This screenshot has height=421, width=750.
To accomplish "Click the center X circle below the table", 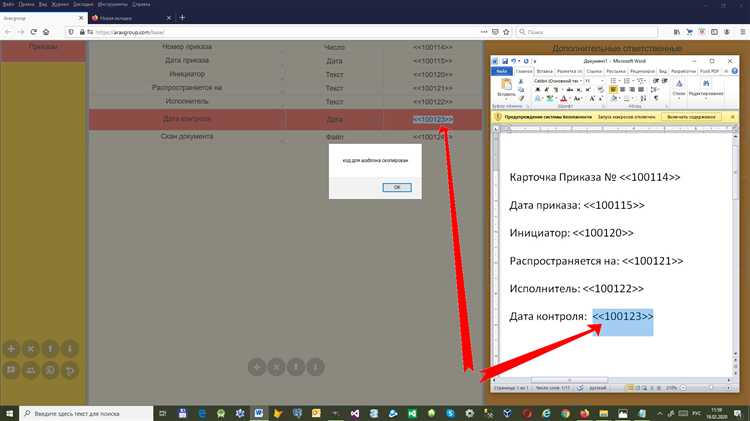I will tap(276, 367).
